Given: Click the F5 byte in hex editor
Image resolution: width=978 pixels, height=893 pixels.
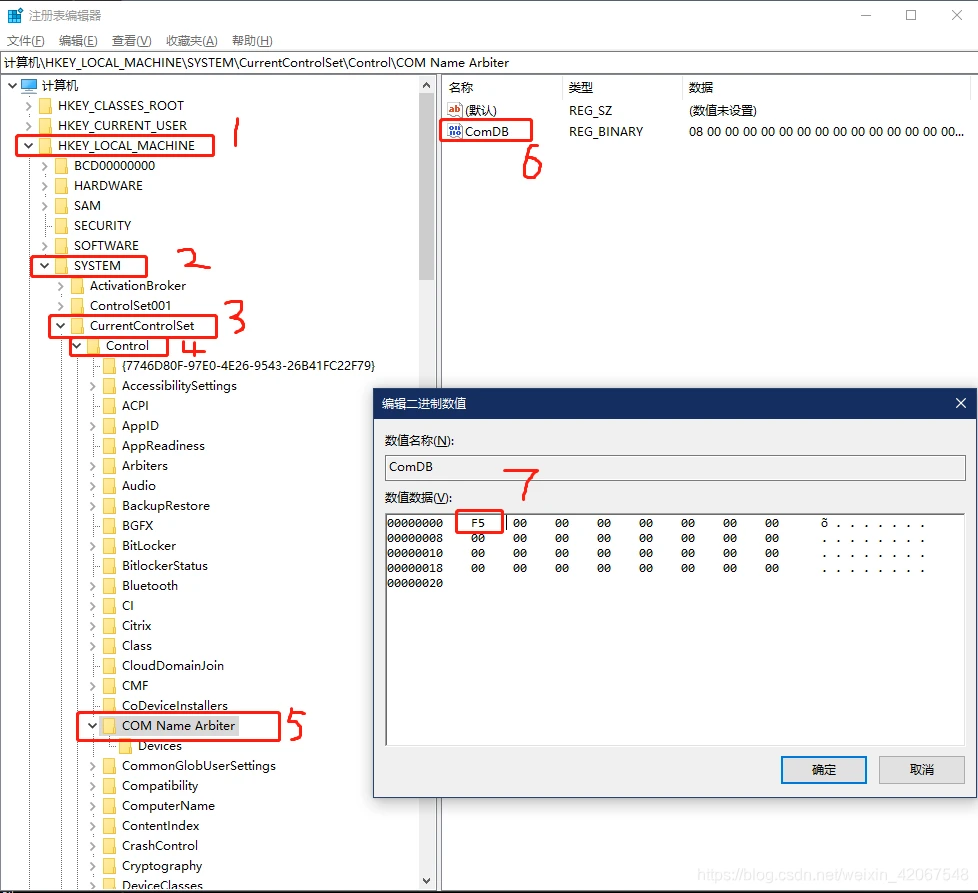Looking at the screenshot, I should click(x=478, y=523).
